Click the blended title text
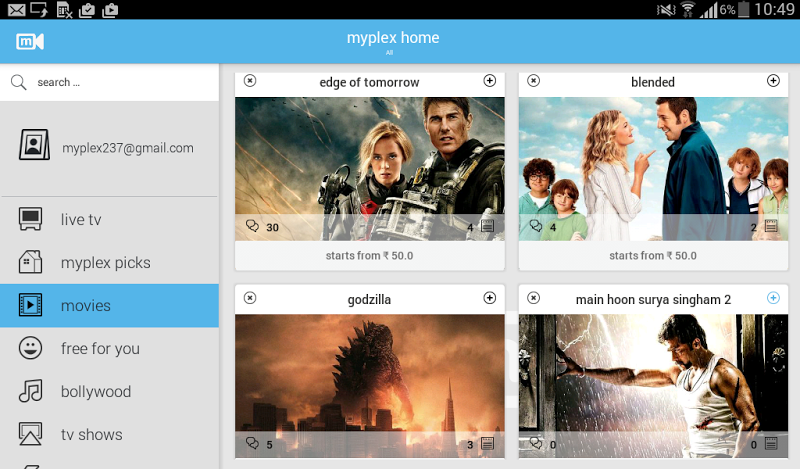Screen dimensions: 800x469 [653, 82]
